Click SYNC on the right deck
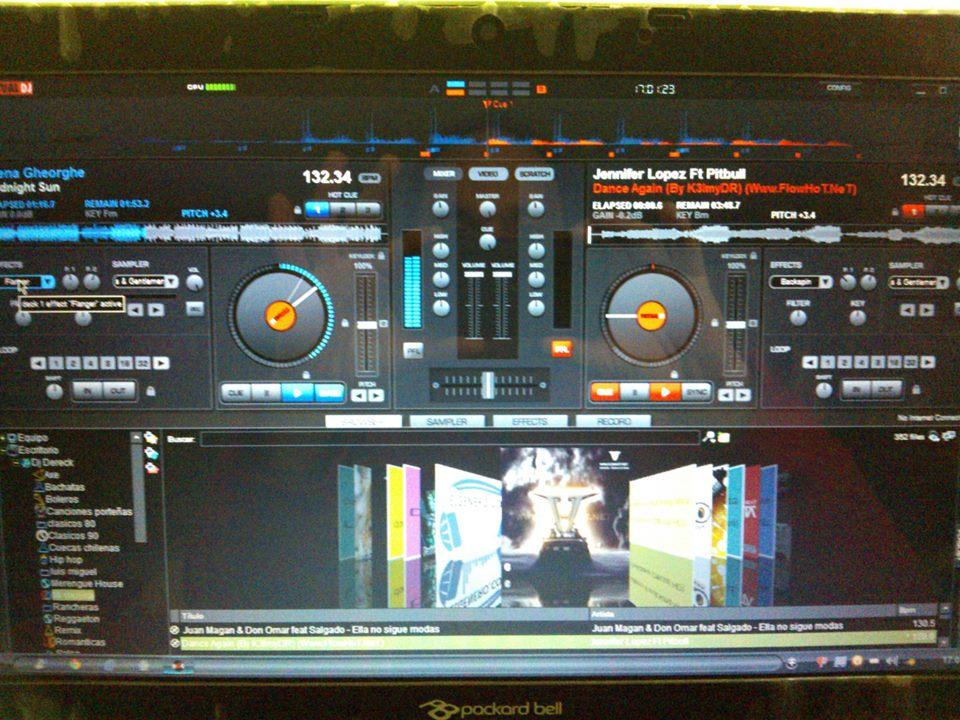Image resolution: width=960 pixels, height=720 pixels. (696, 392)
